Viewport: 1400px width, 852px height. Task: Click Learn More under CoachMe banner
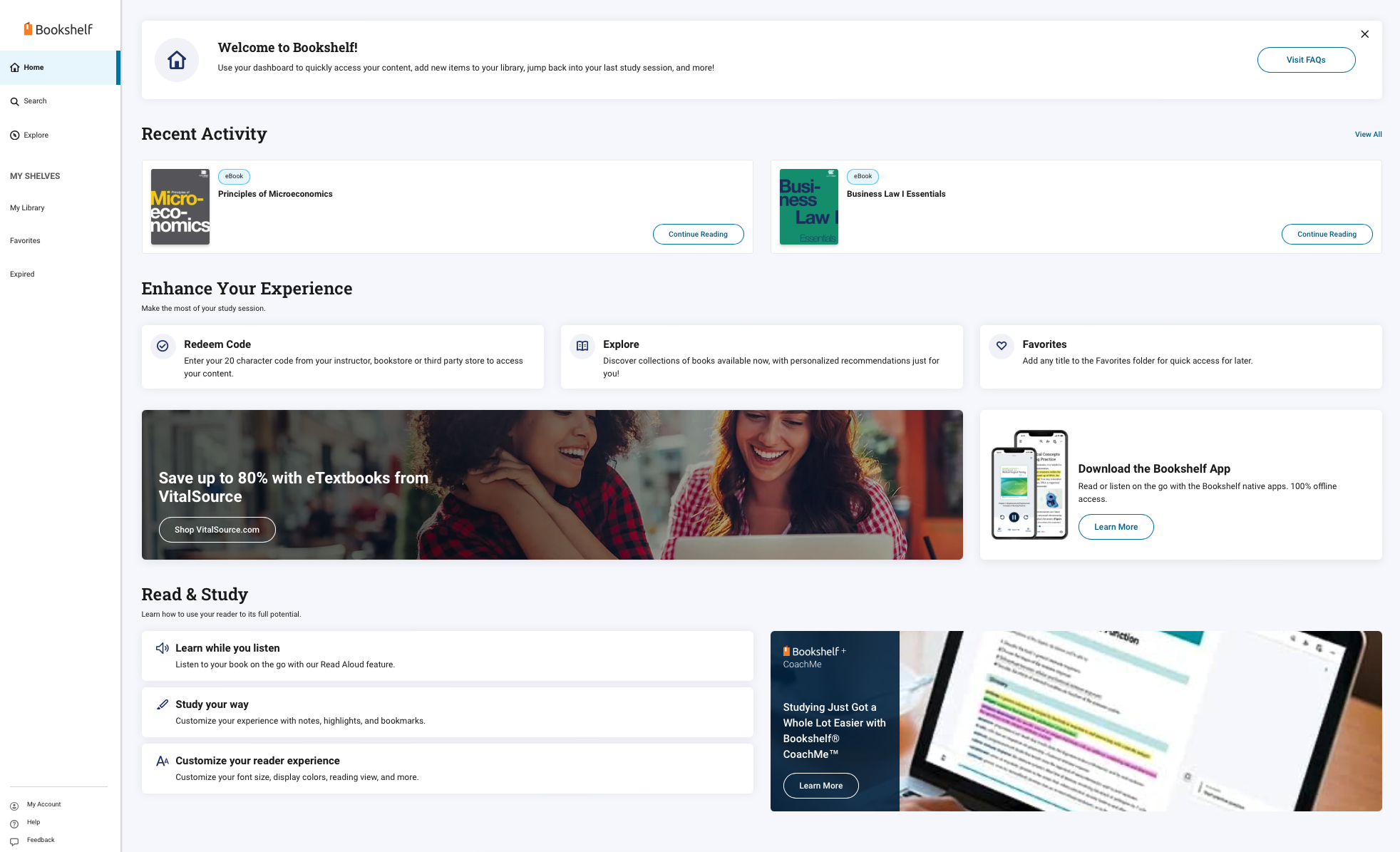(820, 786)
